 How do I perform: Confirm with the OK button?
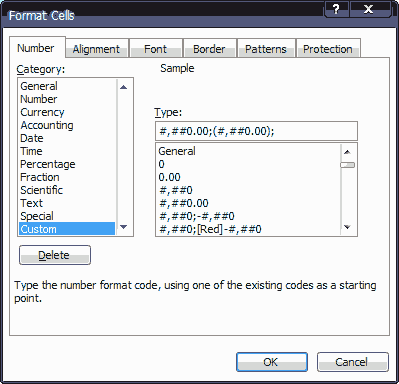272,362
